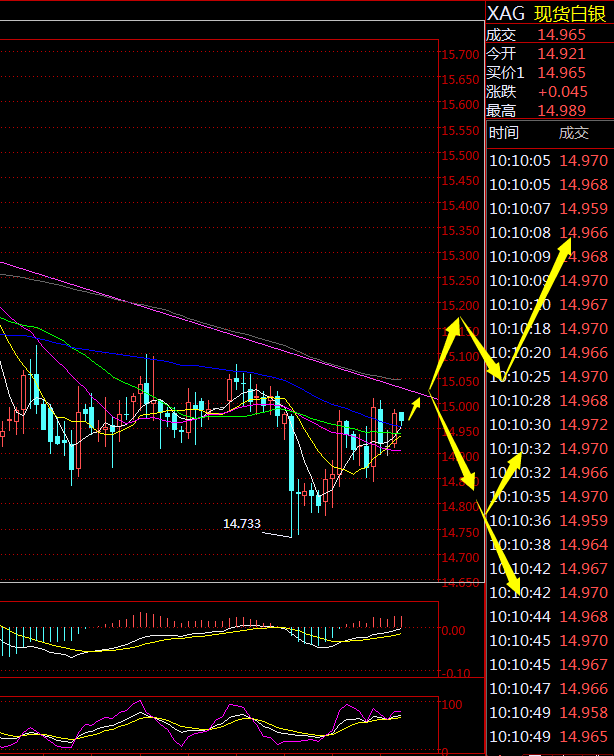Click the XAG 现货白银 instrument title

click(546, 14)
